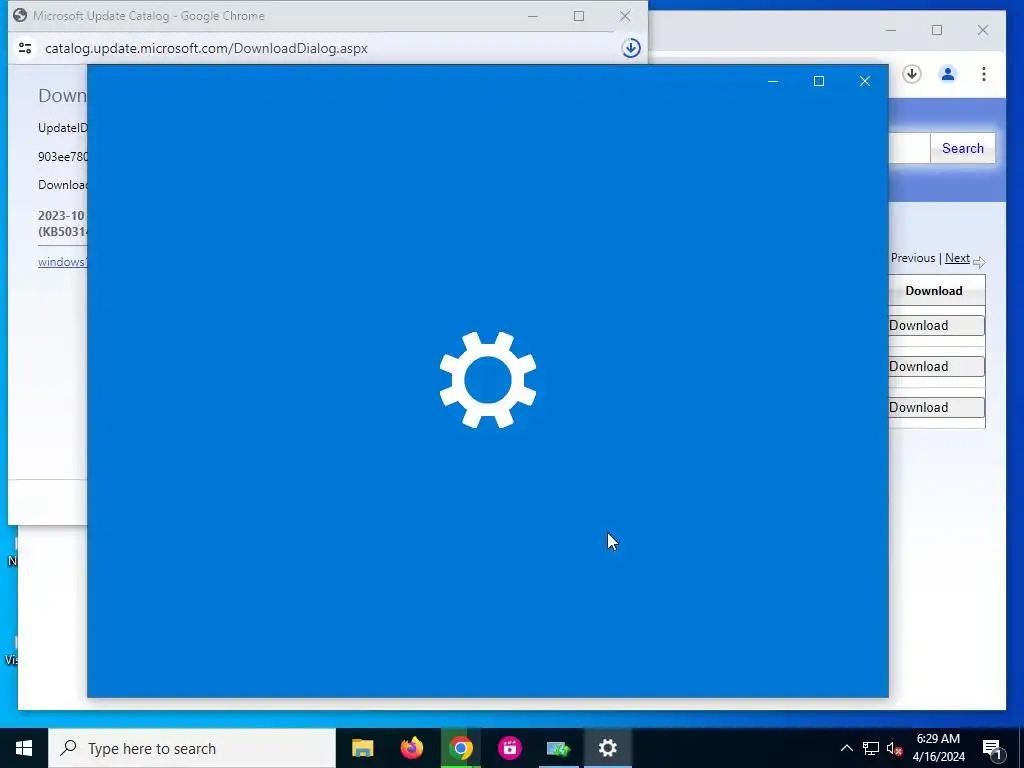Click the Download column header

tap(934, 291)
